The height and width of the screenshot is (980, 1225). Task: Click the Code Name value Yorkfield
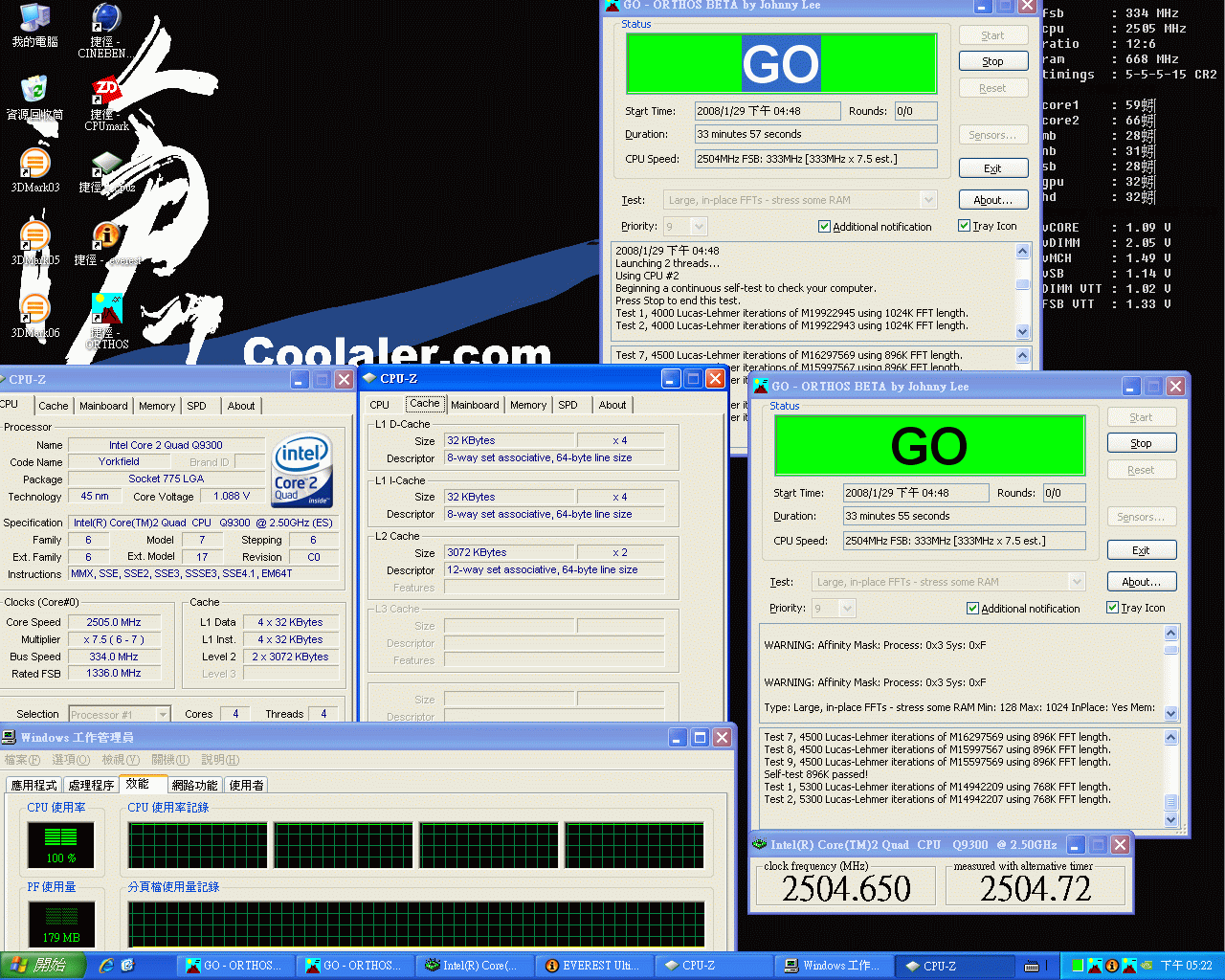(x=119, y=461)
